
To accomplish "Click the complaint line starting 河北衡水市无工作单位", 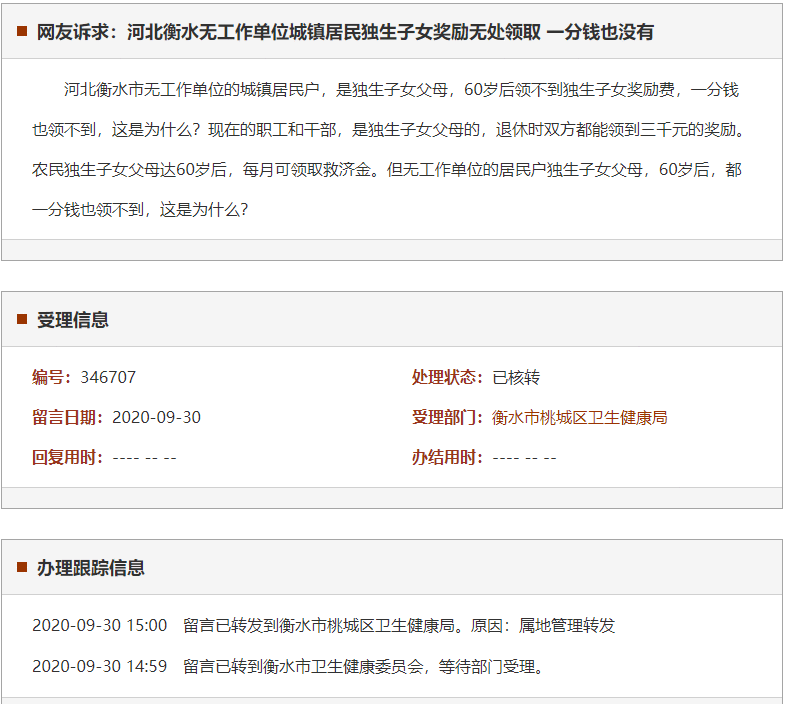I will (401, 90).
